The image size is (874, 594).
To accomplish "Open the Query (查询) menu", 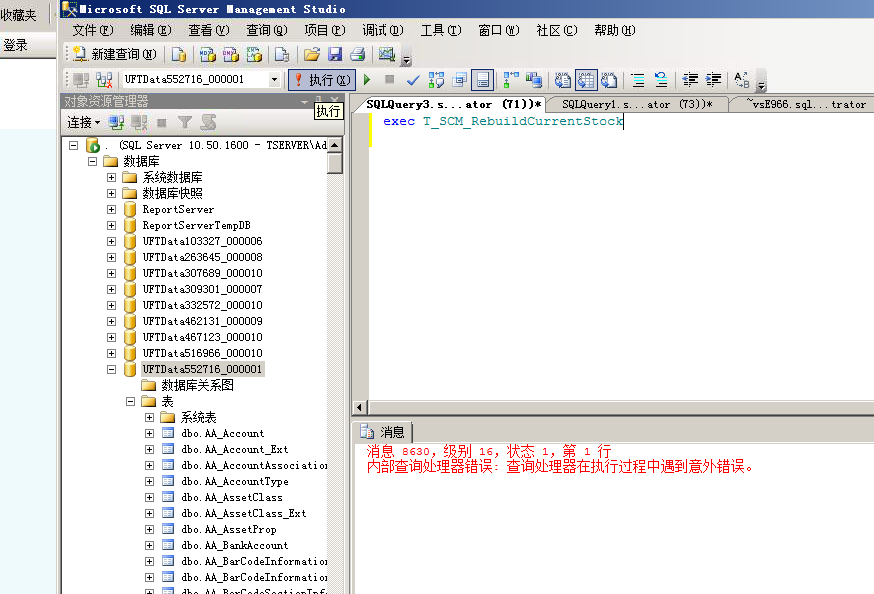I will click(x=266, y=30).
